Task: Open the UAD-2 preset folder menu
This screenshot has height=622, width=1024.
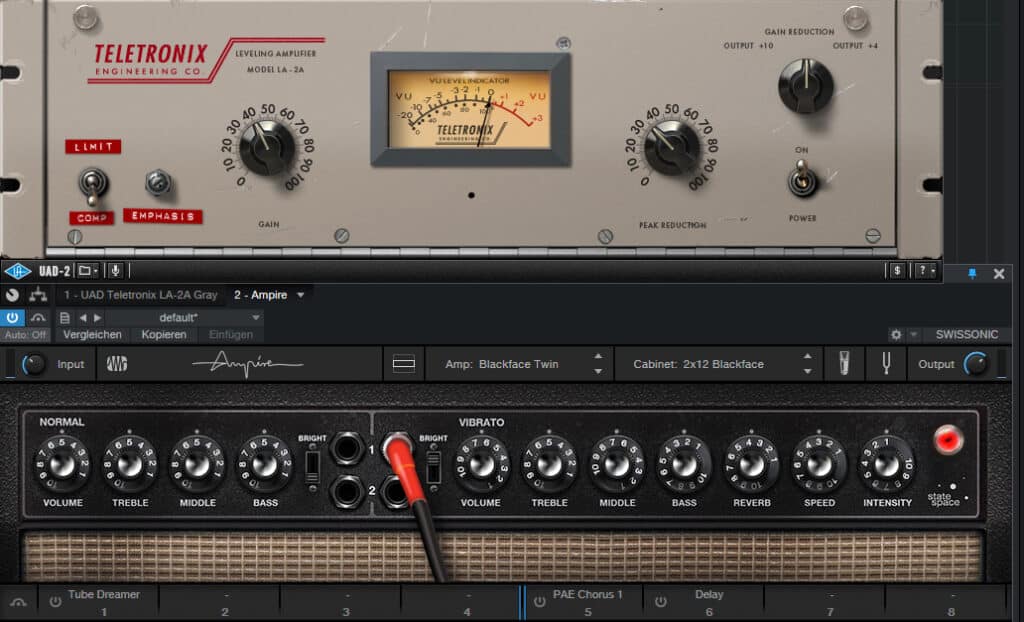Action: (88, 270)
